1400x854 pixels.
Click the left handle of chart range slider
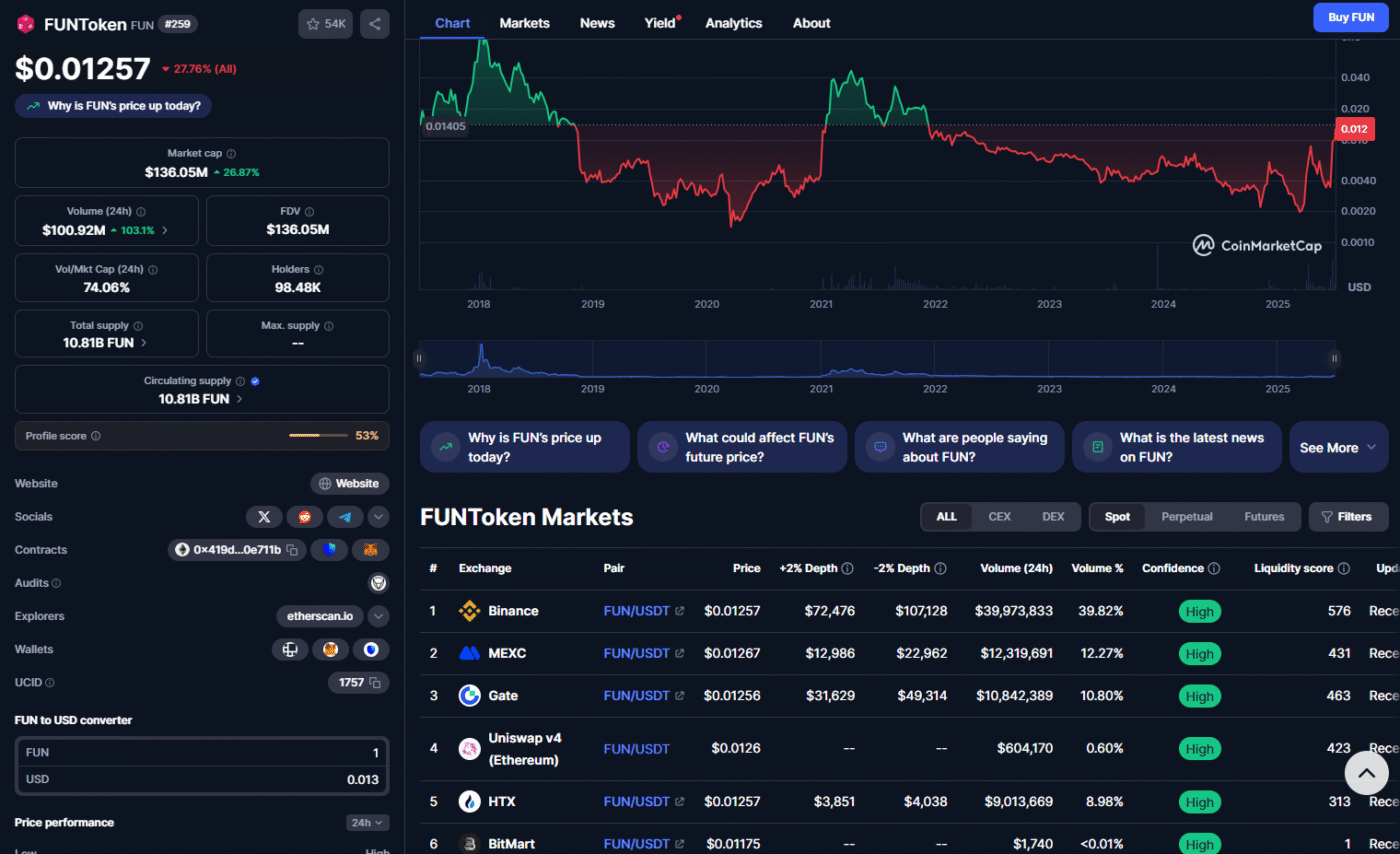click(x=419, y=358)
